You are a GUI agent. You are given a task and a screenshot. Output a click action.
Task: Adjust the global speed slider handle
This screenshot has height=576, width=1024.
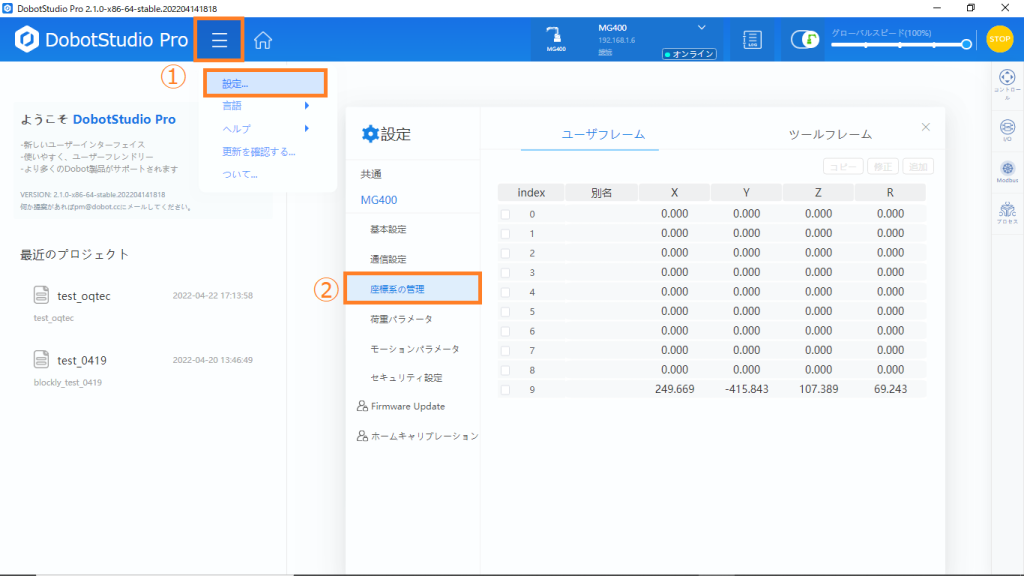966,44
